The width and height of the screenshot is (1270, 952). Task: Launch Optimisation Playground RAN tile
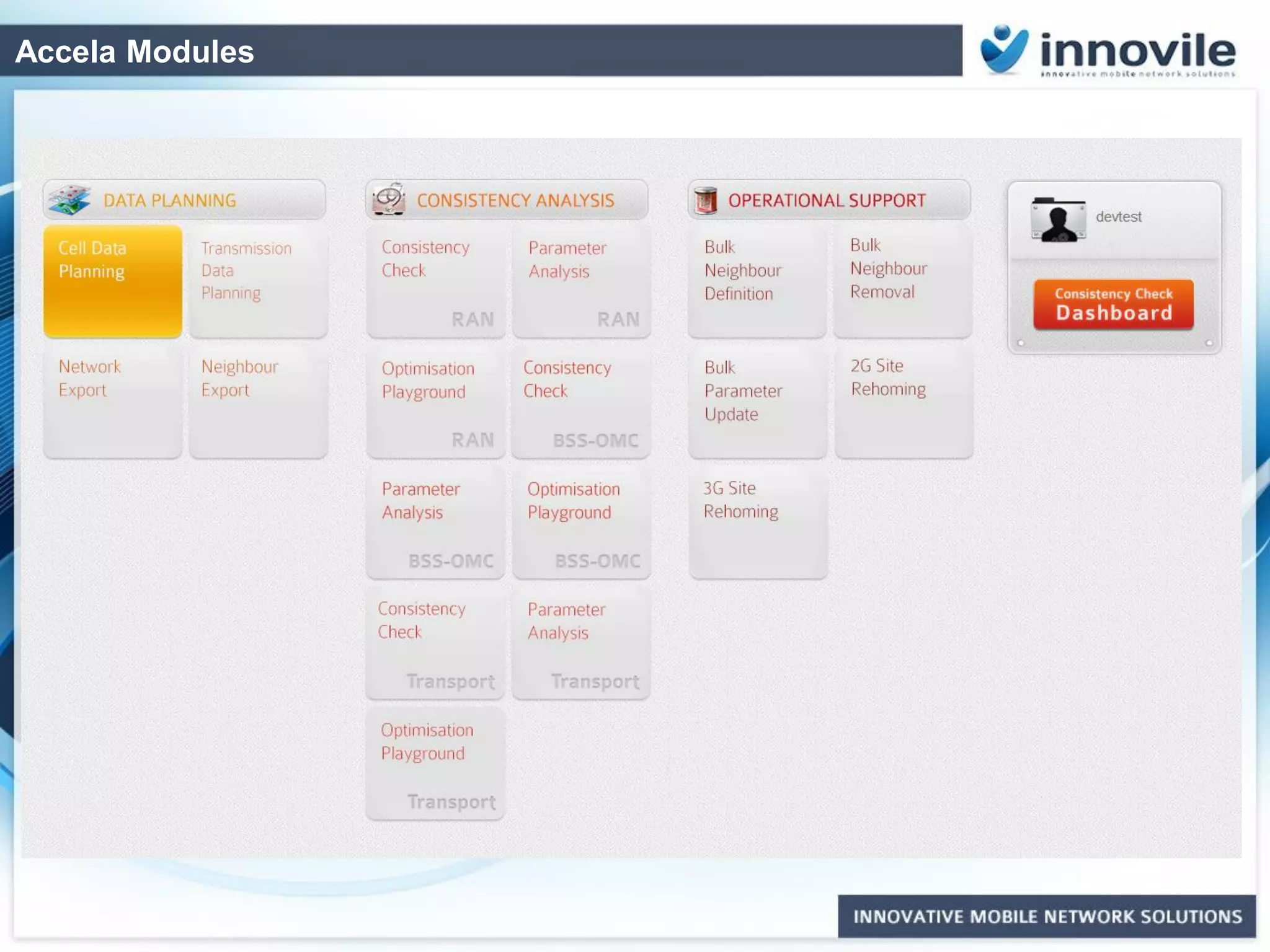[436, 401]
